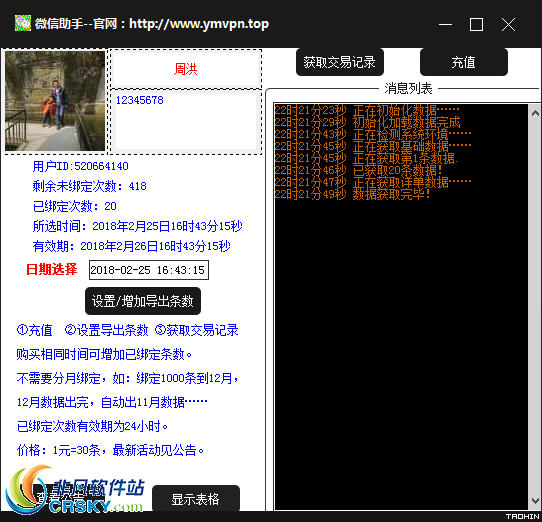The width and height of the screenshot is (542, 522).
Task: Click the 获取交易记录 button
Action: pos(340,62)
